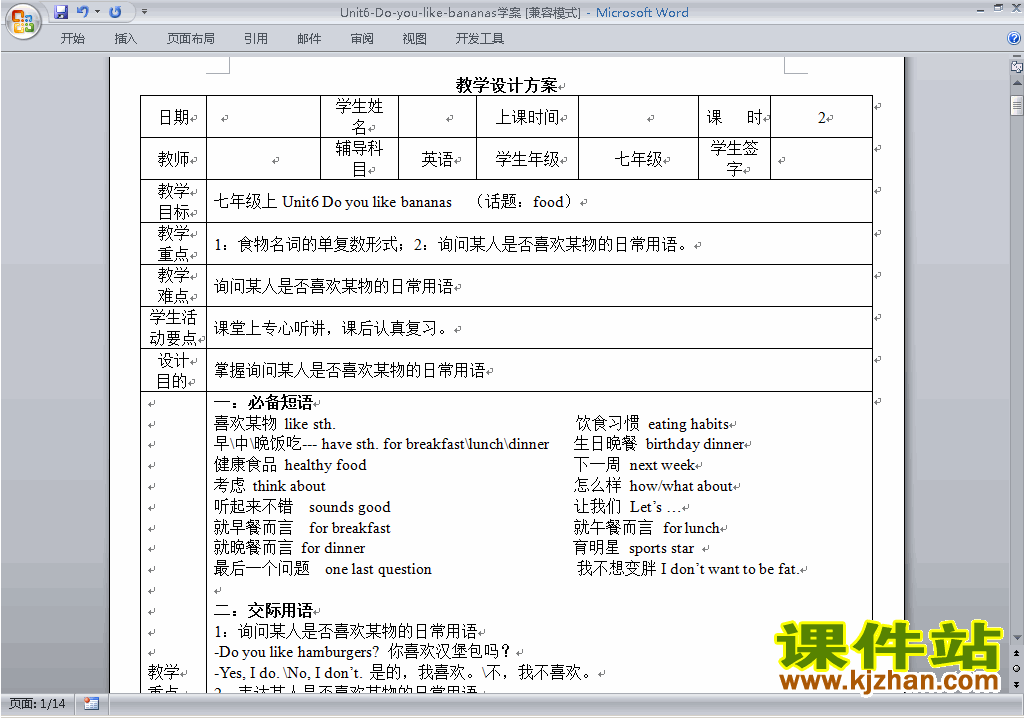The height and width of the screenshot is (718, 1024).
Task: Click the window split handle above ruler icon
Action: coord(1017,57)
